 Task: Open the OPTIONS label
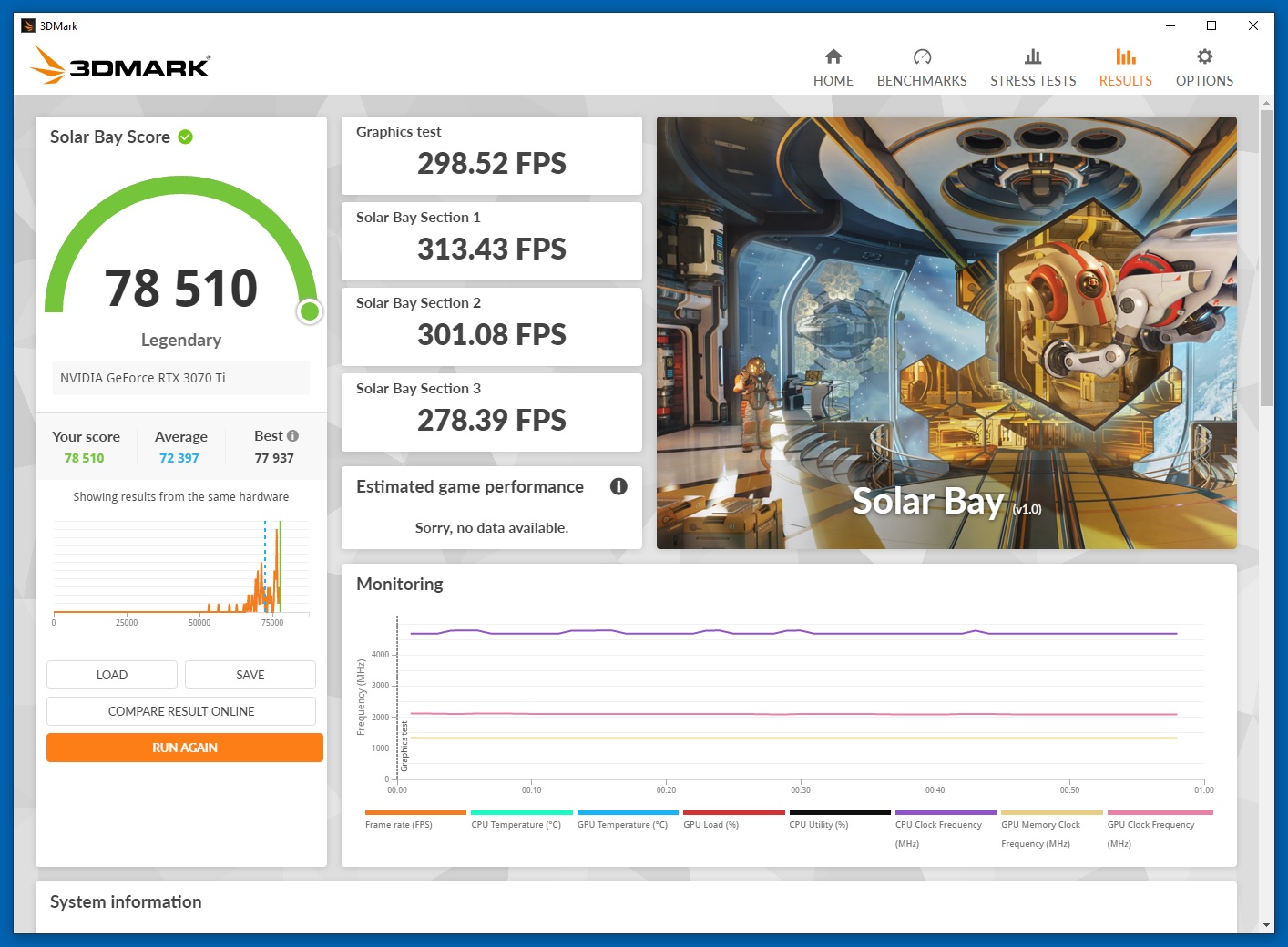click(1204, 80)
